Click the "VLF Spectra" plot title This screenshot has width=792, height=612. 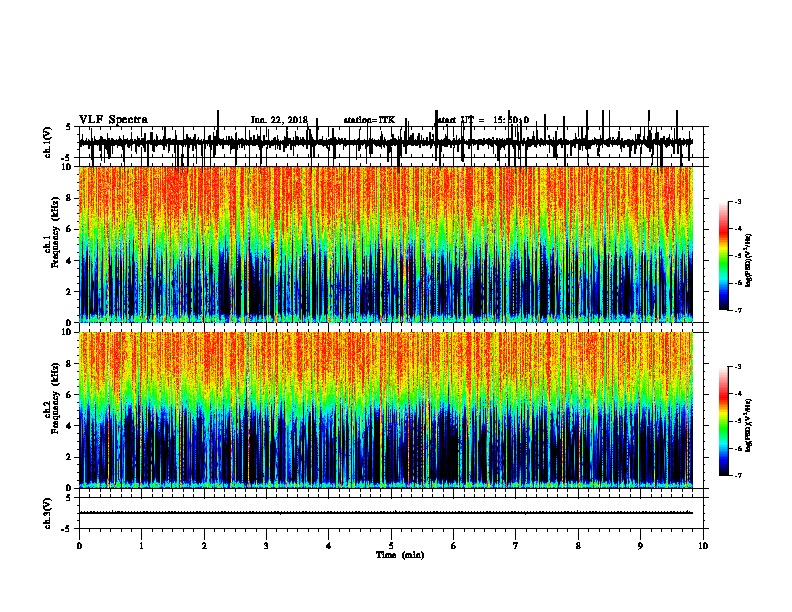(x=113, y=119)
